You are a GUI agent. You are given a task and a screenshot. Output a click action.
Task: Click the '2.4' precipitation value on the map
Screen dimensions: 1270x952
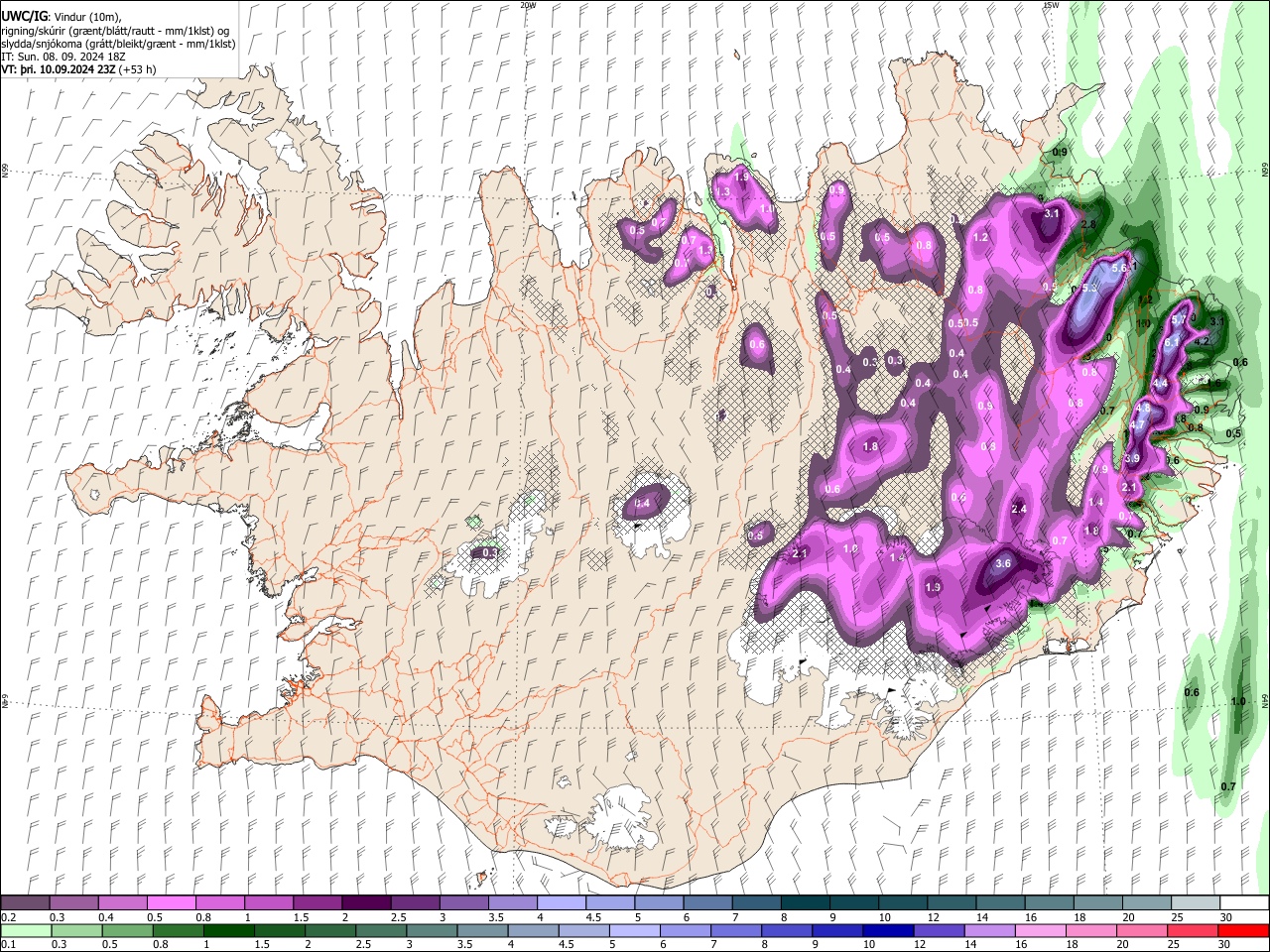(1019, 509)
